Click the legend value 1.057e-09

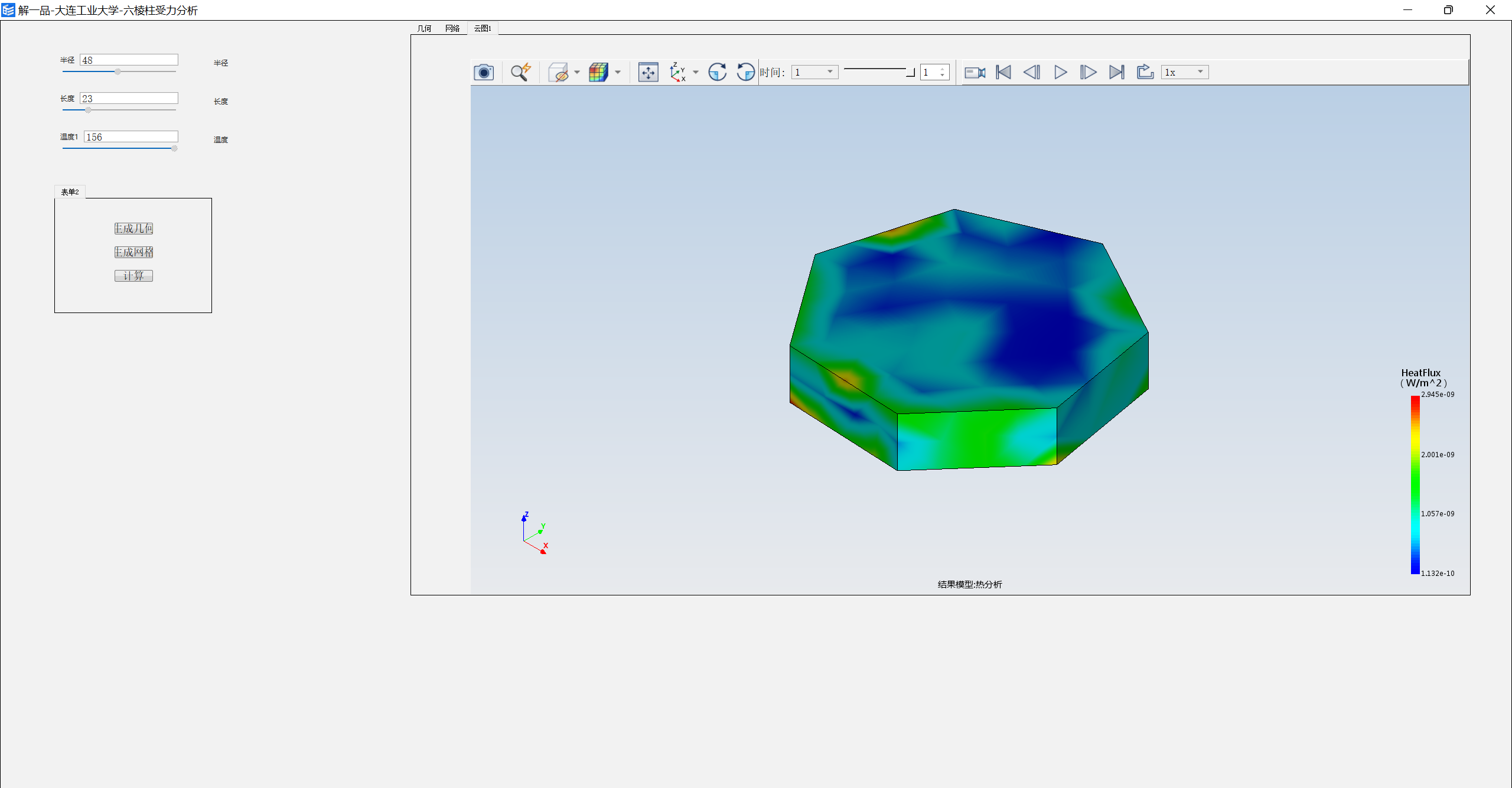1438,514
